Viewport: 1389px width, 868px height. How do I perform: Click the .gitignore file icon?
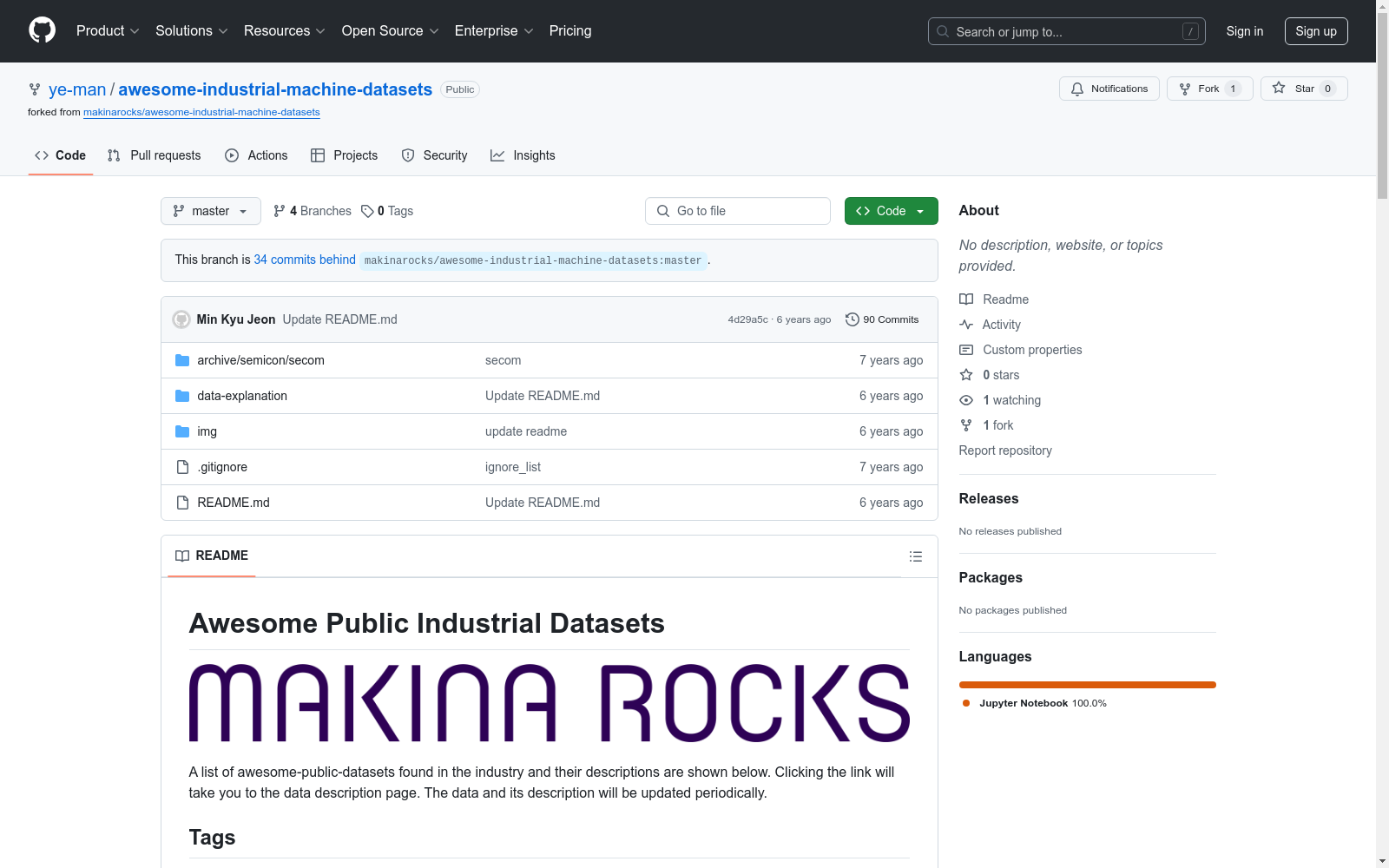click(182, 467)
